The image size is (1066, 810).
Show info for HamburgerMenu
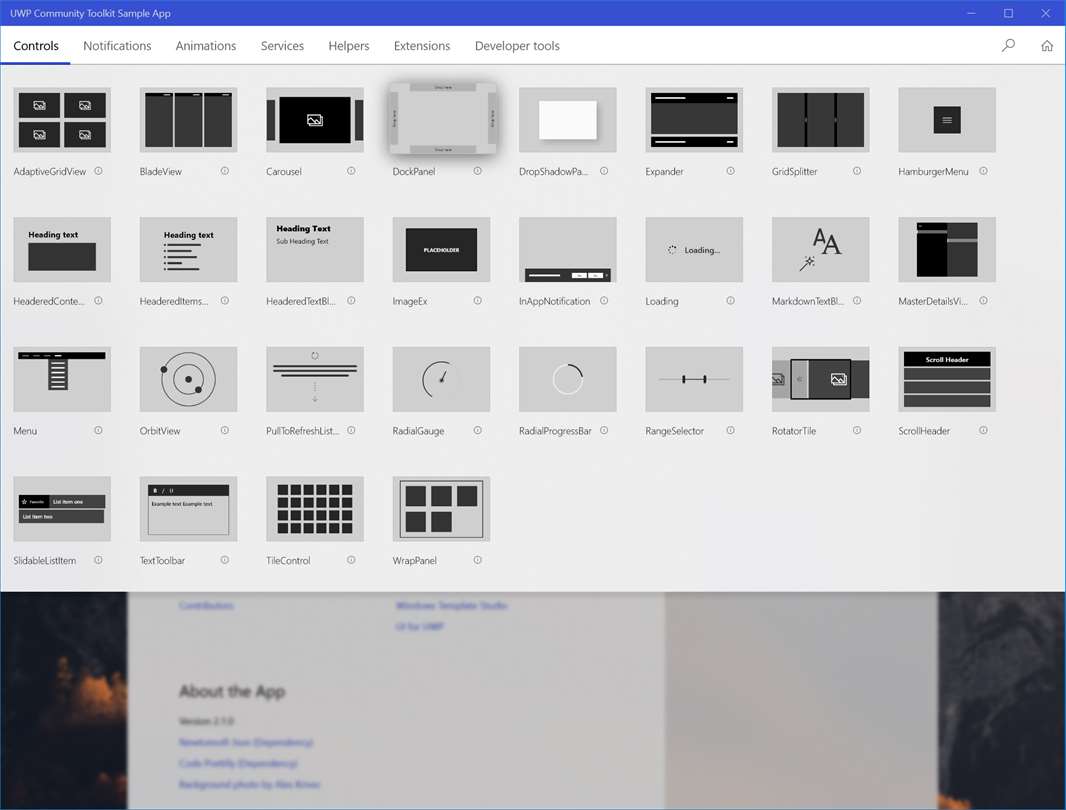click(x=984, y=171)
